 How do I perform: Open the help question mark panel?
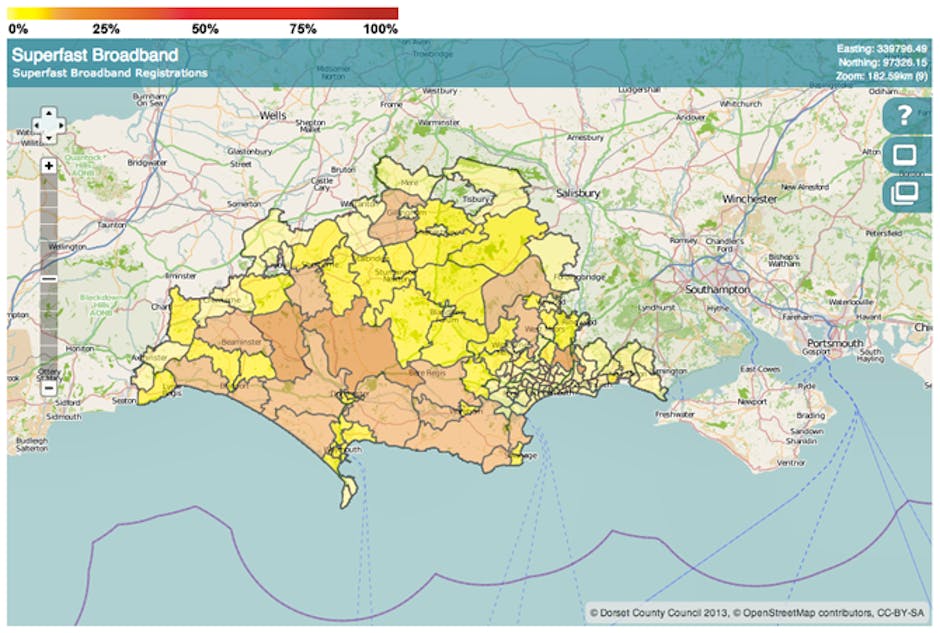(x=905, y=115)
